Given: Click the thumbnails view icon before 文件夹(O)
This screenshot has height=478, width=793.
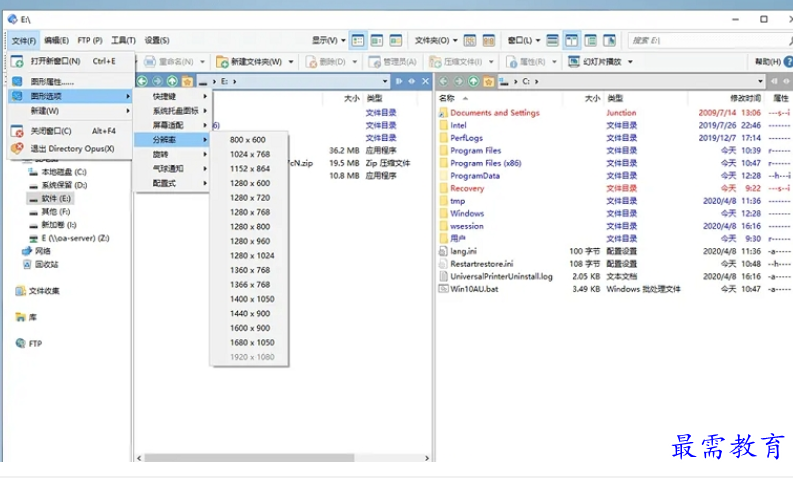Looking at the screenshot, I should pyautogui.click(x=395, y=40).
